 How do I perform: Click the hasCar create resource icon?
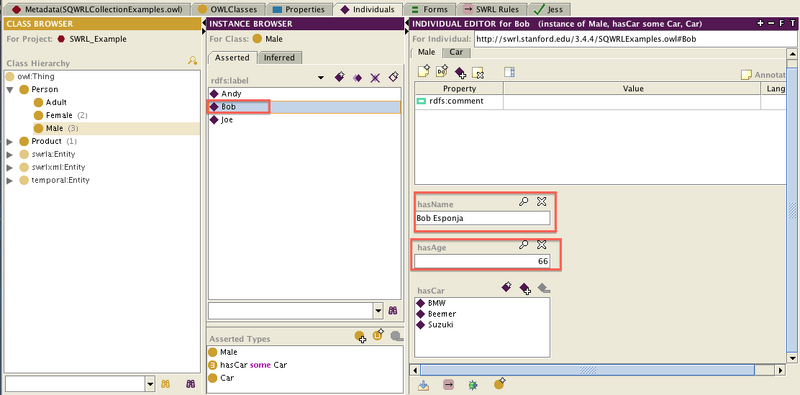coord(506,287)
